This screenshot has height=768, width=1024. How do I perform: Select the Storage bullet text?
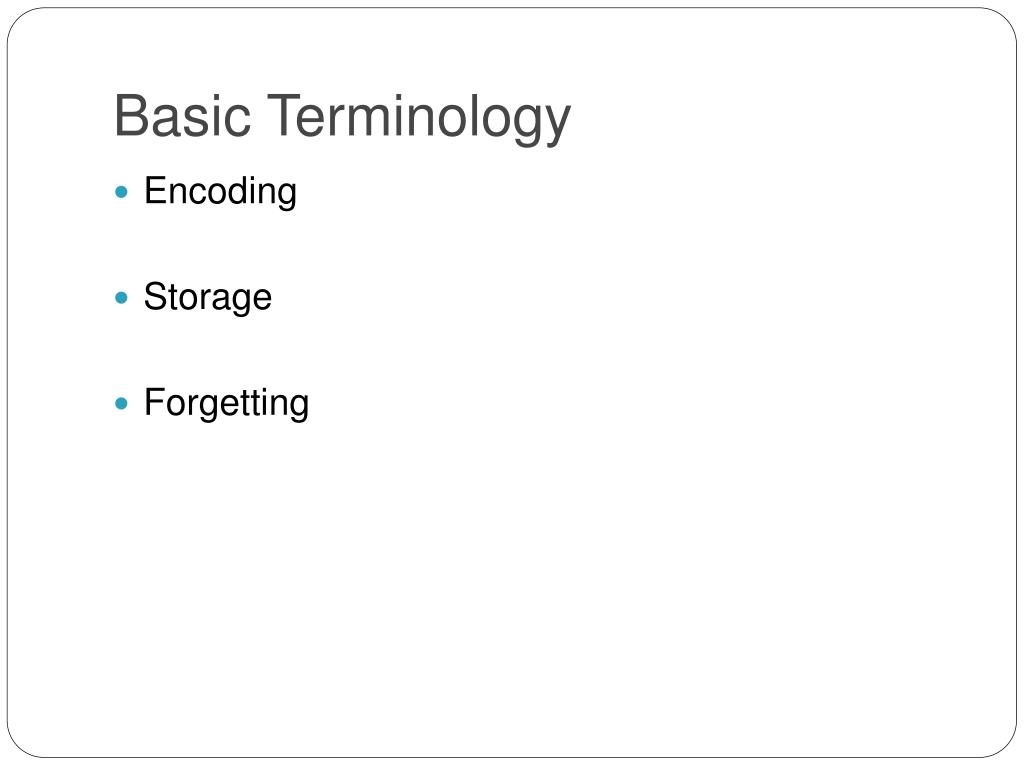(208, 298)
